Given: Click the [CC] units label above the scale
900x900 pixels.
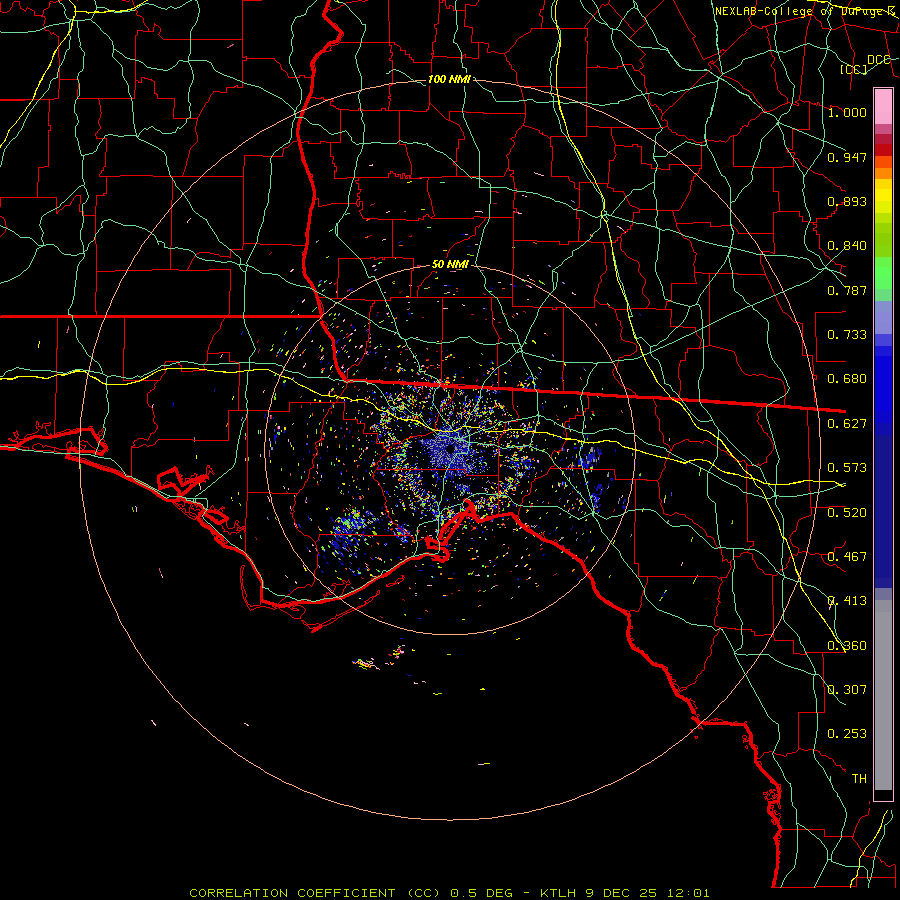Looking at the screenshot, I should (854, 69).
